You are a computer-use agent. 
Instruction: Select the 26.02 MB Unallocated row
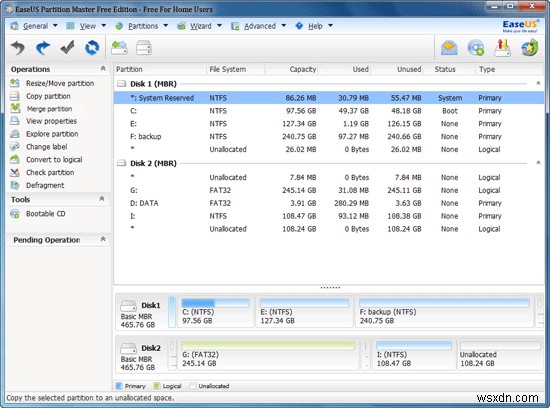(329, 149)
